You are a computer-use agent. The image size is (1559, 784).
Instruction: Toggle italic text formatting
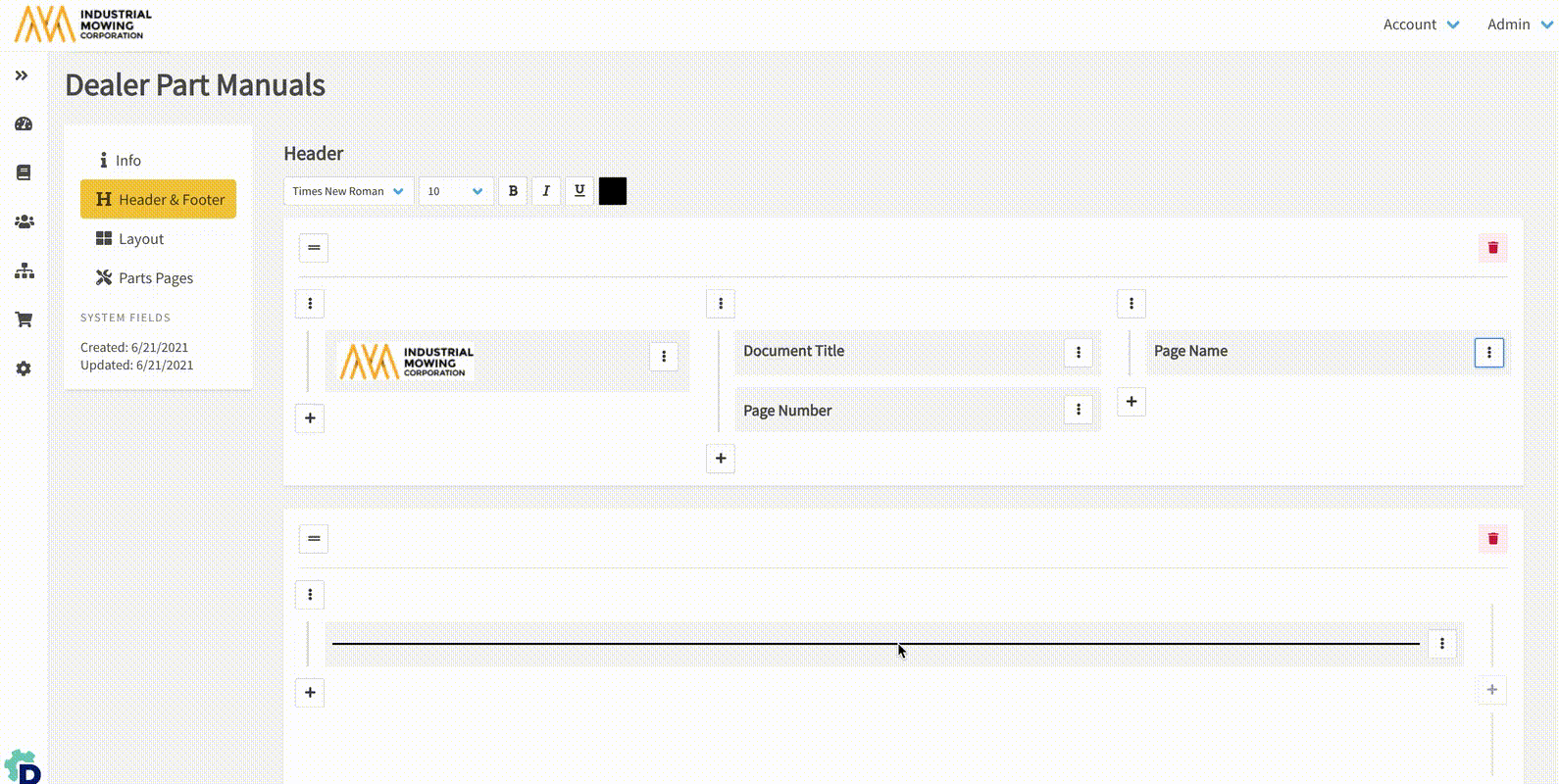[546, 191]
